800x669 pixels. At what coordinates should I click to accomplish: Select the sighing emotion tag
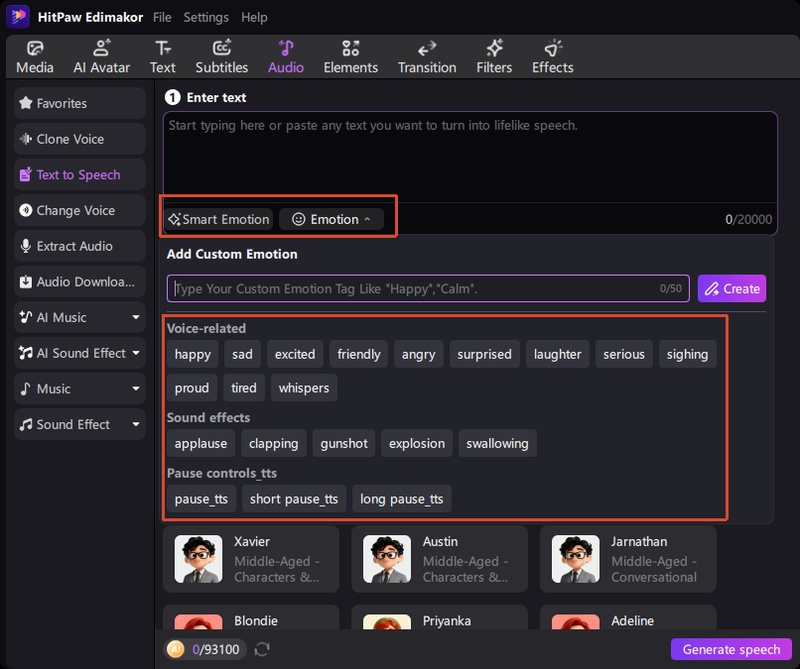click(x=687, y=354)
